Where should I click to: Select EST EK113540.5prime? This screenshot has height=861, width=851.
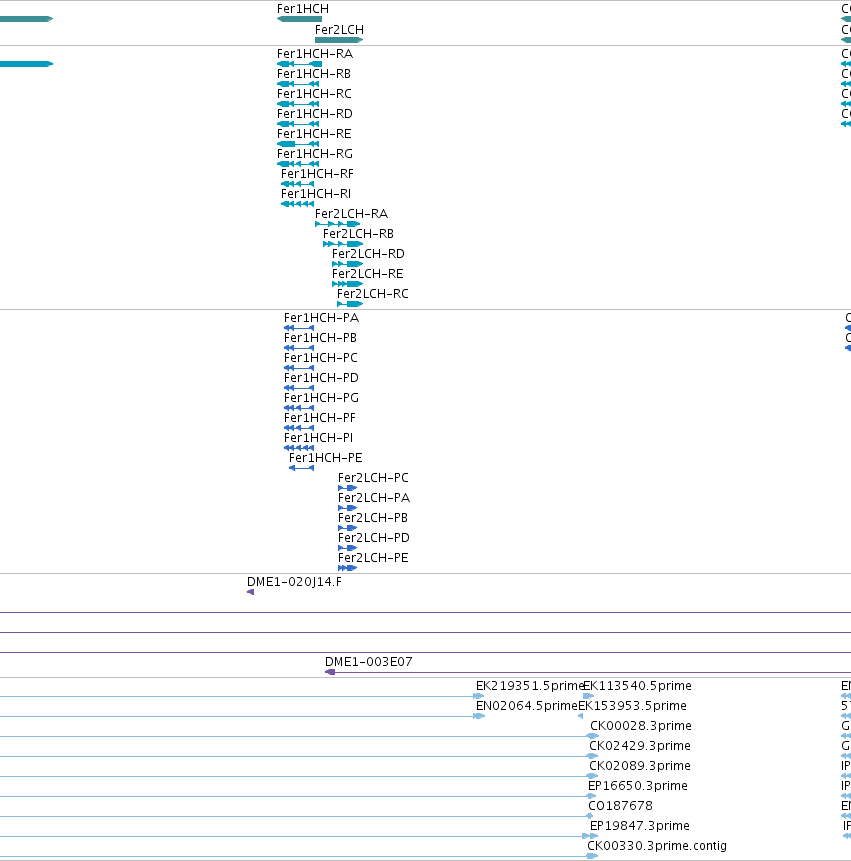tap(589, 696)
